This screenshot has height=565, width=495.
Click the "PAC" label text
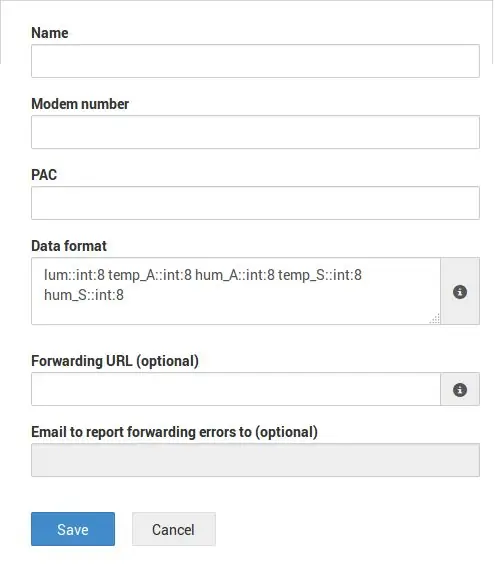click(x=44, y=175)
